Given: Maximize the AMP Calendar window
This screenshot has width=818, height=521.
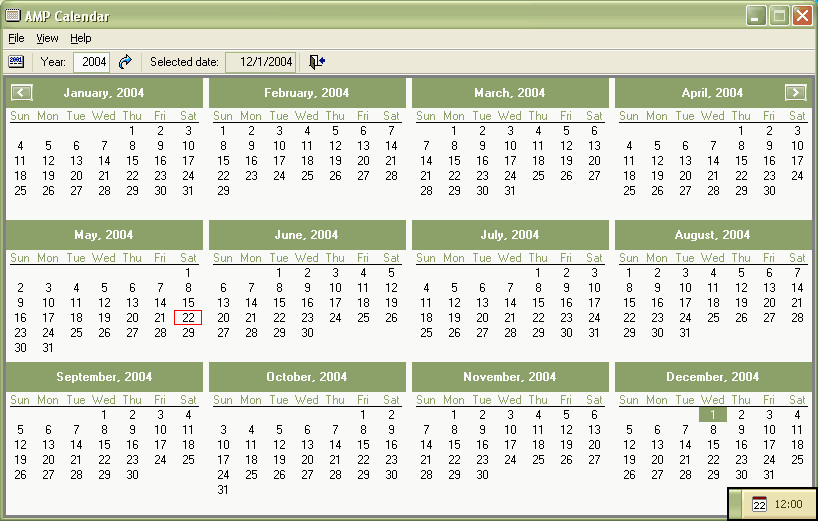Looking at the screenshot, I should (x=779, y=16).
